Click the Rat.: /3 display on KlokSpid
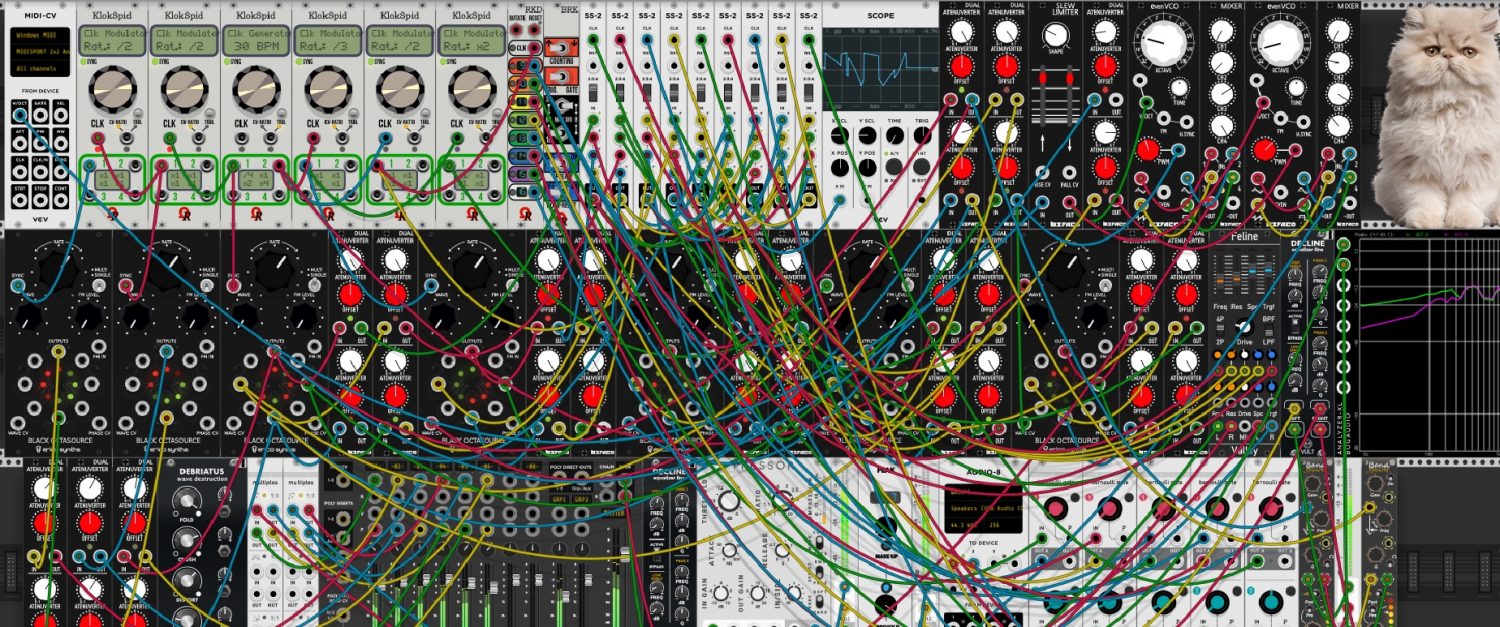The height and width of the screenshot is (627, 1500). (x=328, y=40)
